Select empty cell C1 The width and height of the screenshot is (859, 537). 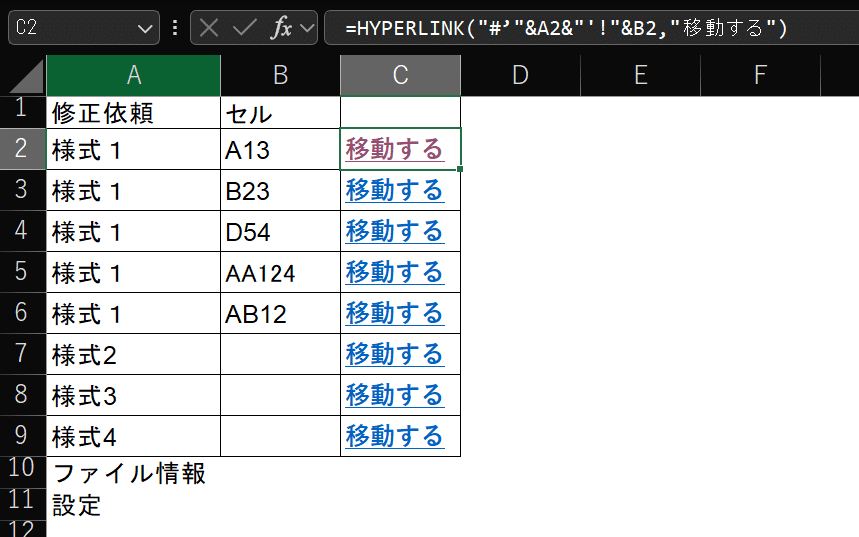point(400,113)
